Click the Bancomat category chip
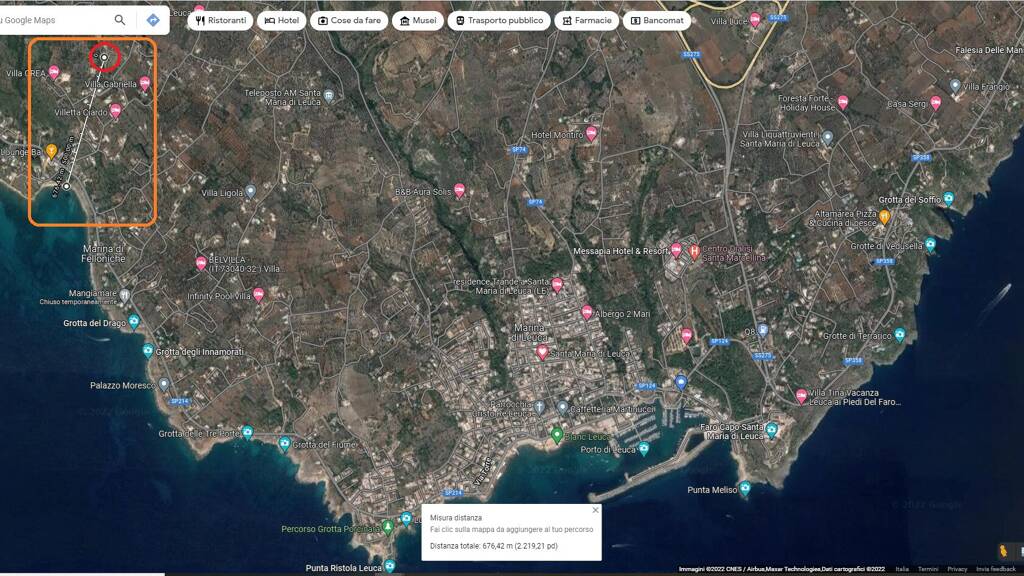This screenshot has height=576, width=1024. click(657, 20)
